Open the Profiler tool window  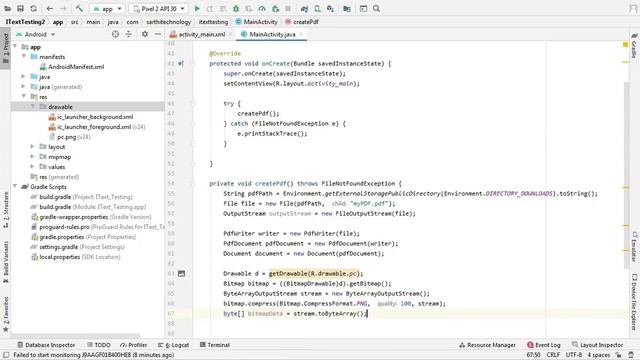[133, 345]
